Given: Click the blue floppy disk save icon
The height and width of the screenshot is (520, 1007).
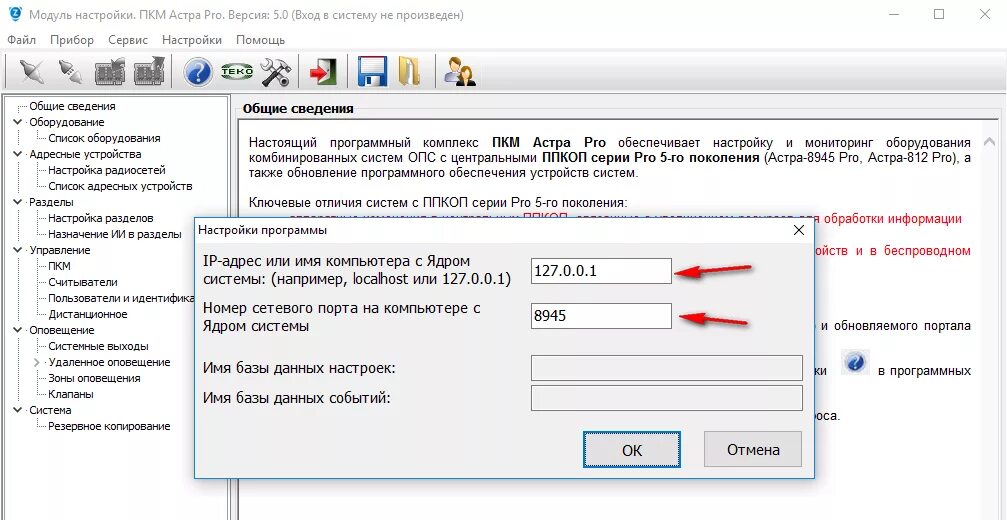Looking at the screenshot, I should 371,71.
